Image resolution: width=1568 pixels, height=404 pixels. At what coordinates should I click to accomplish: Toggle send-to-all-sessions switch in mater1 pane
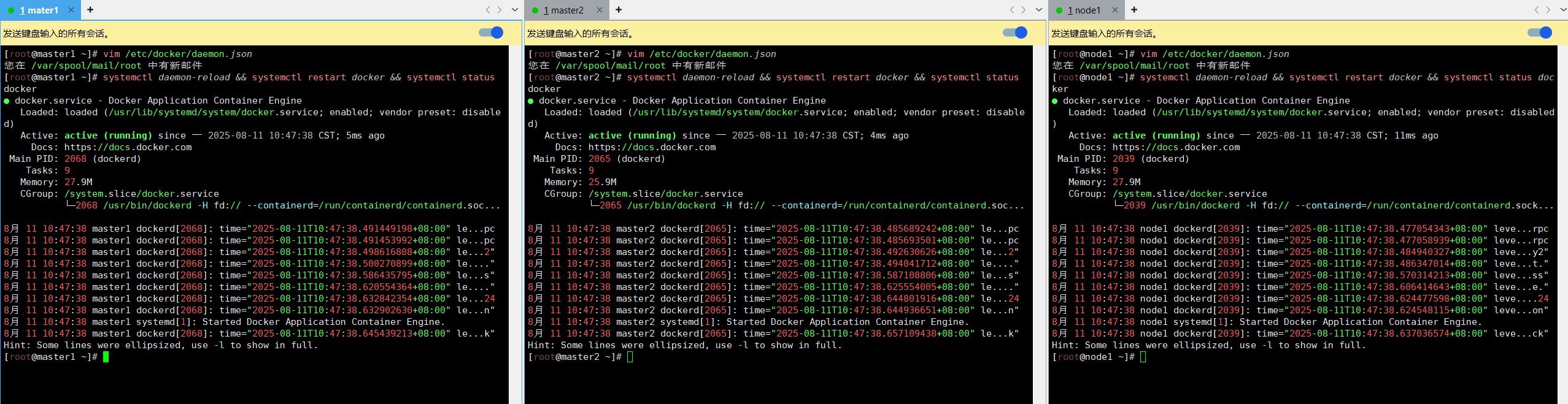pyautogui.click(x=491, y=32)
